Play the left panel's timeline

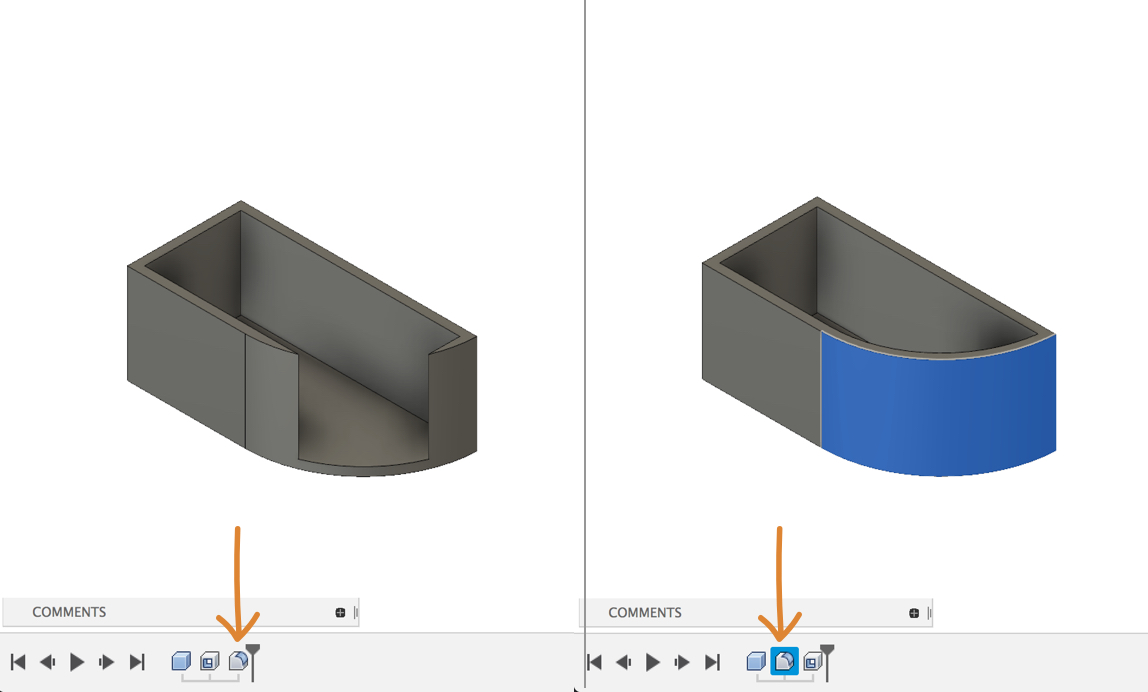point(77,662)
